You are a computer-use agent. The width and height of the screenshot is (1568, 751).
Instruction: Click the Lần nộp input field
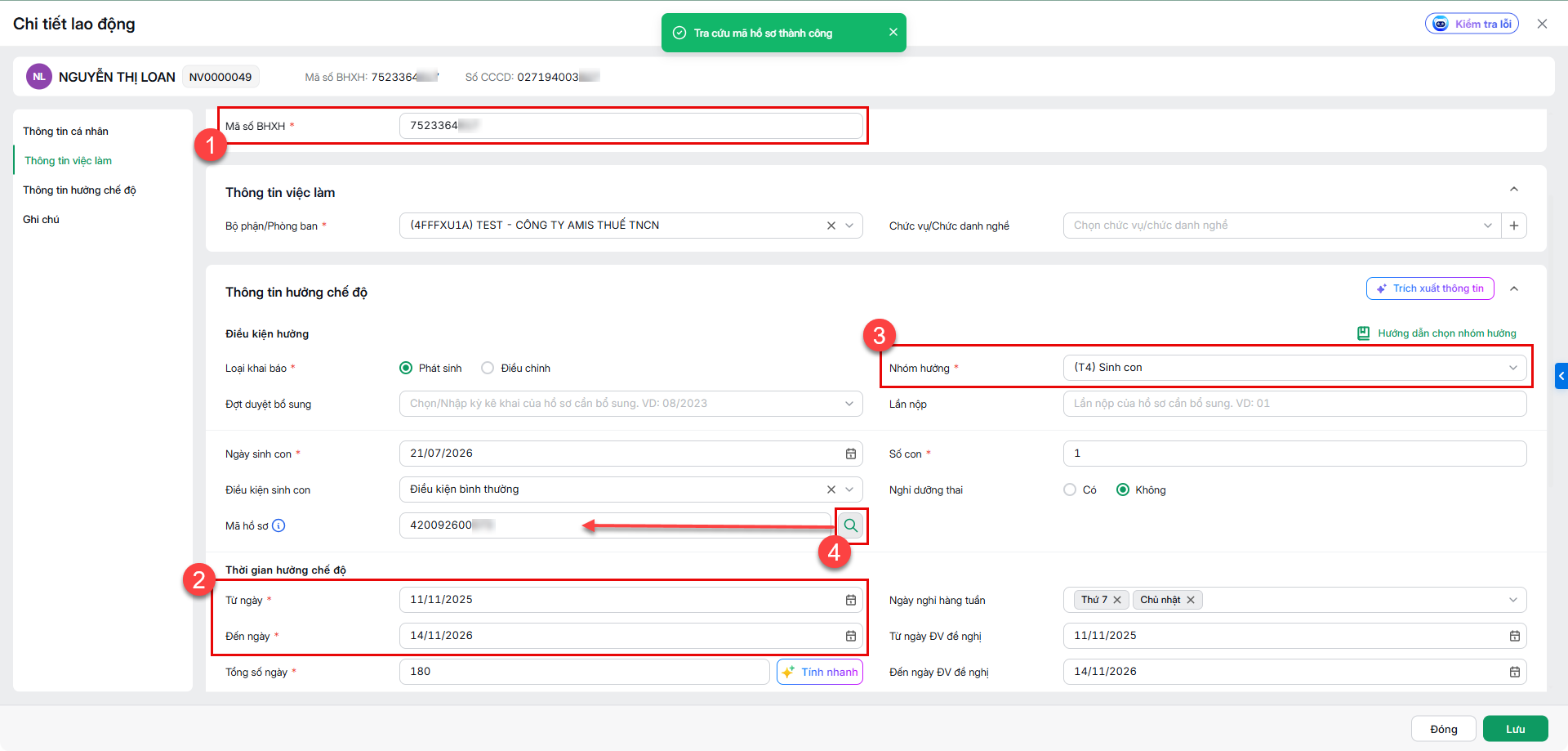point(1295,404)
